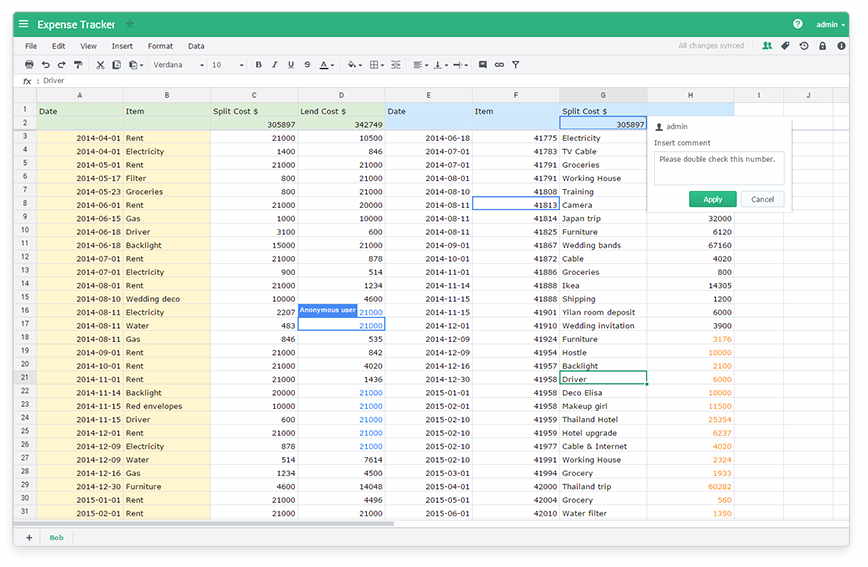The width and height of the screenshot is (868, 567).
Task: Click the Apply comment button
Action: pos(712,199)
